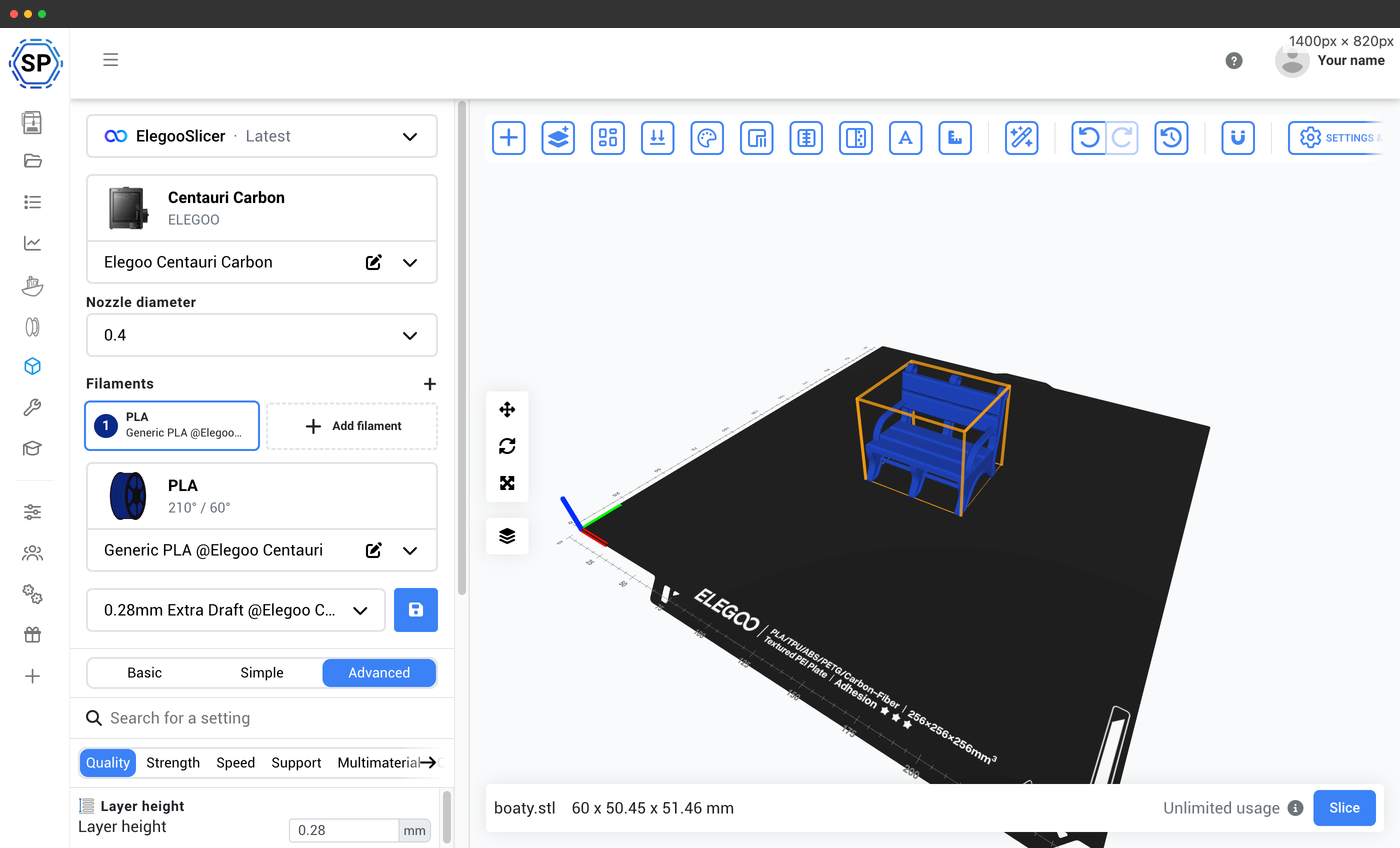This screenshot has height=848, width=1400.
Task: Expand the Generic PLA @Elegoo Centauri dropdown
Action: tap(410, 550)
